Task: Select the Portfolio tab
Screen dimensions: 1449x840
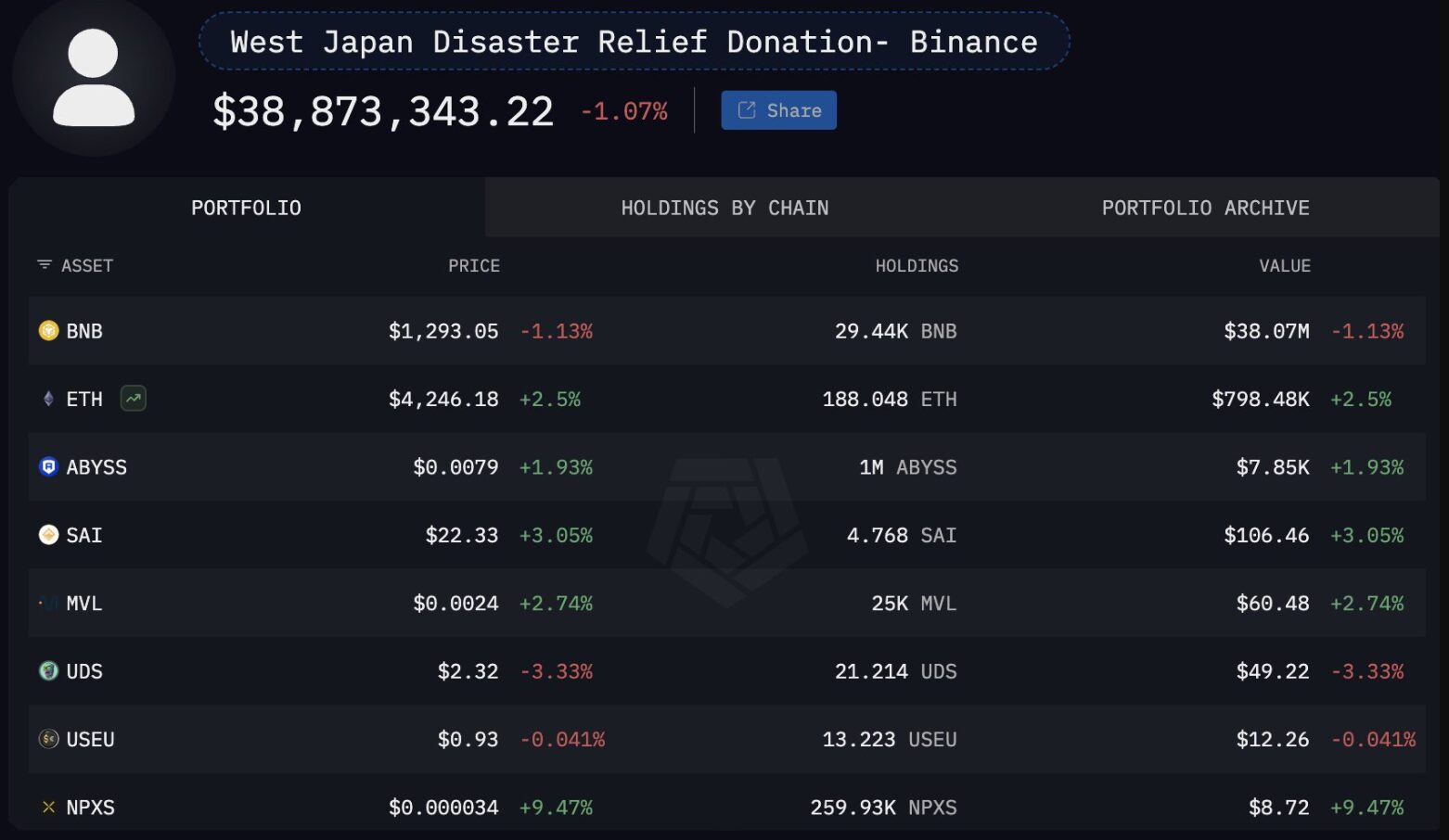Action: point(246,208)
